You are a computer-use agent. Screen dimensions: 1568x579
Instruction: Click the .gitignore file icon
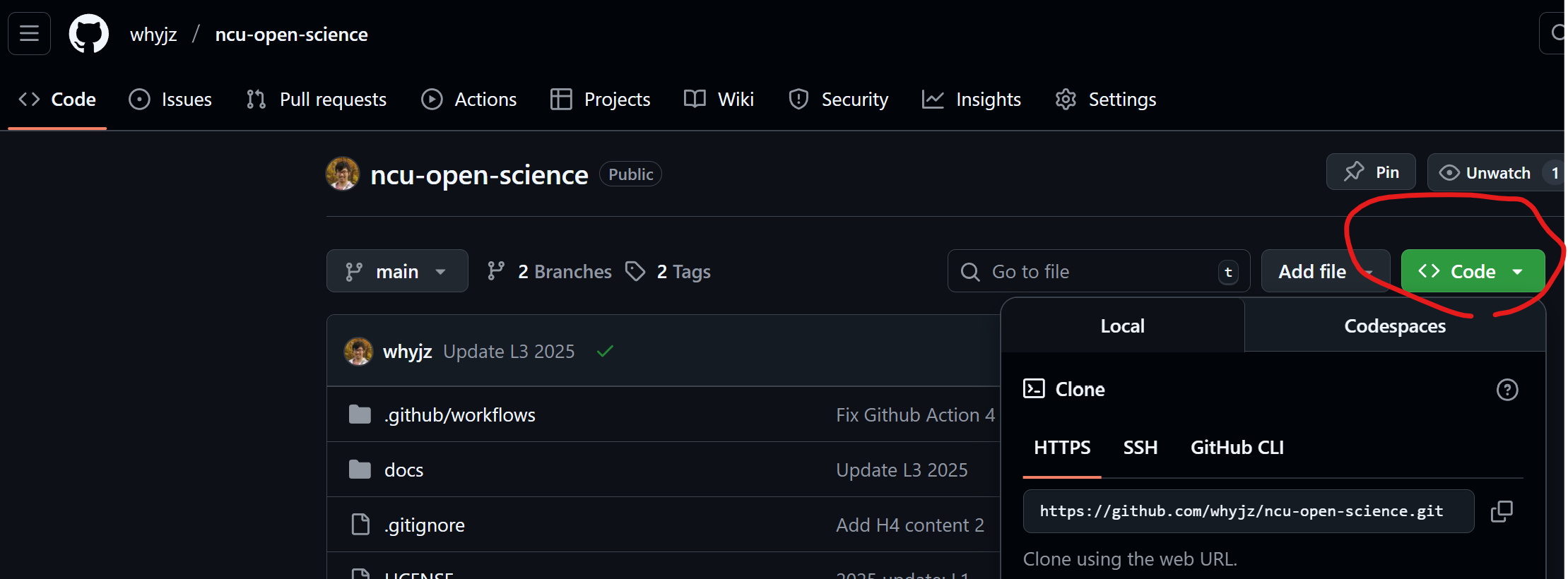(360, 524)
